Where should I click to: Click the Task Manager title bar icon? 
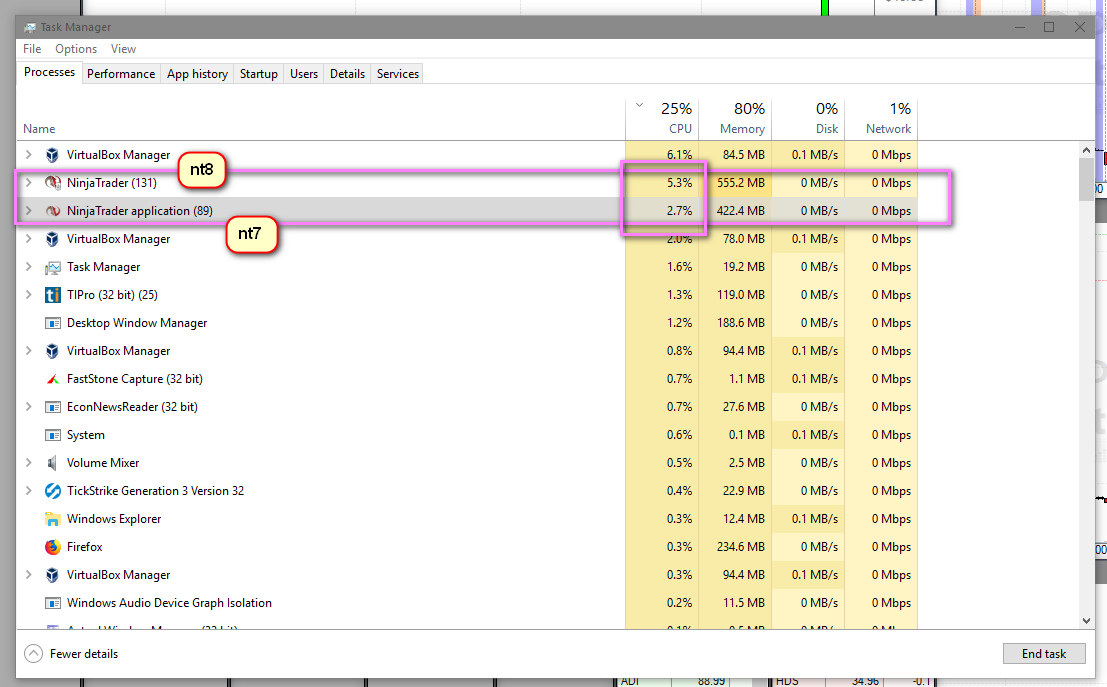[29, 28]
